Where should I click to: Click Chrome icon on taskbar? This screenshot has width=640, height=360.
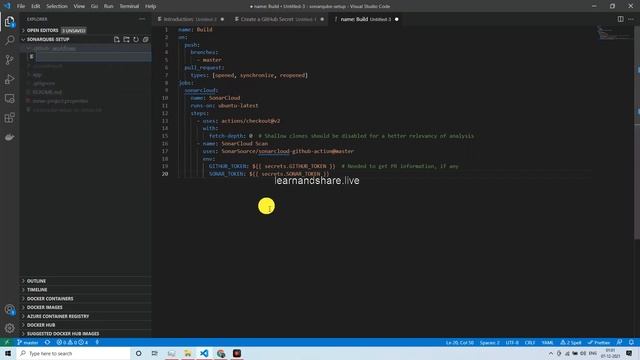point(221,353)
